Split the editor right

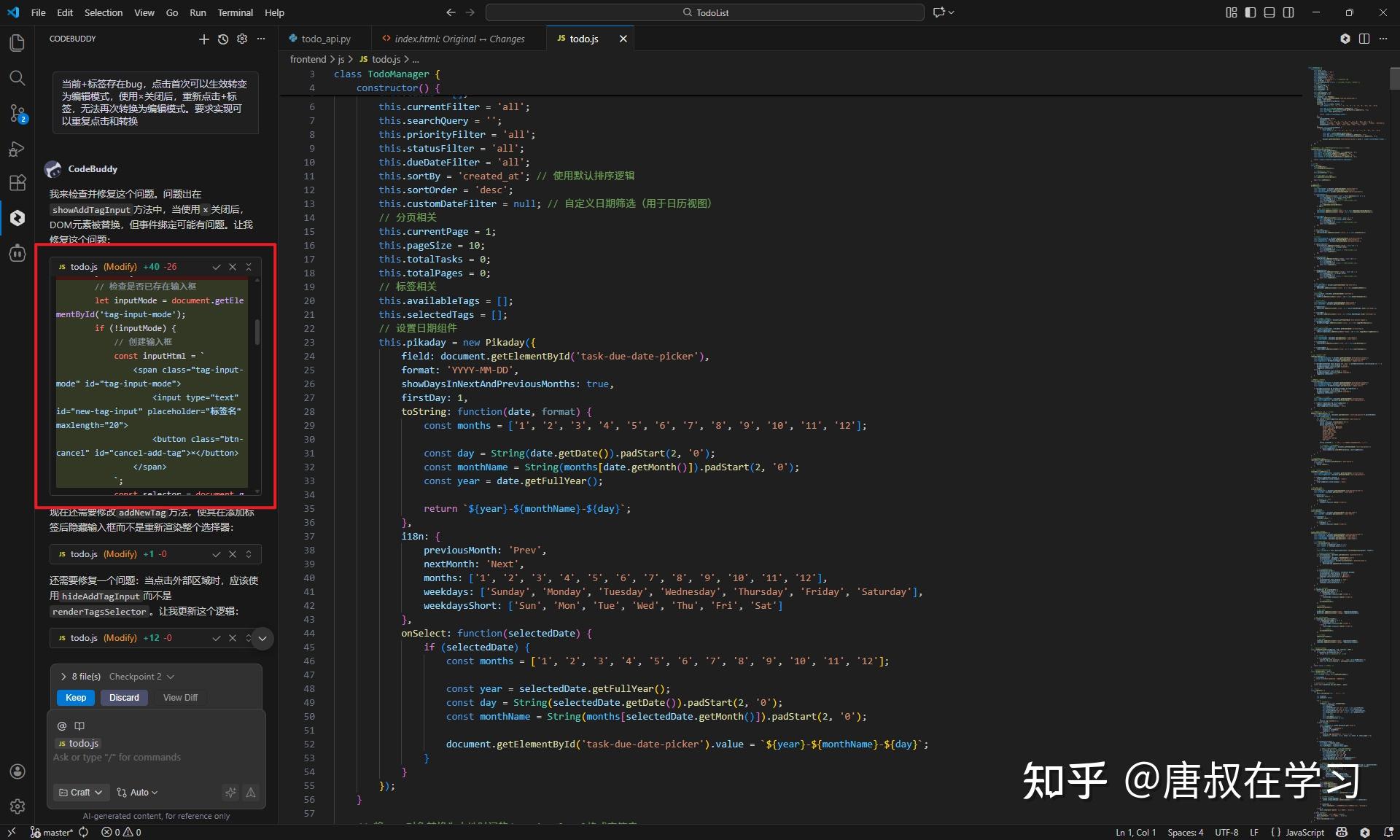(x=1364, y=39)
